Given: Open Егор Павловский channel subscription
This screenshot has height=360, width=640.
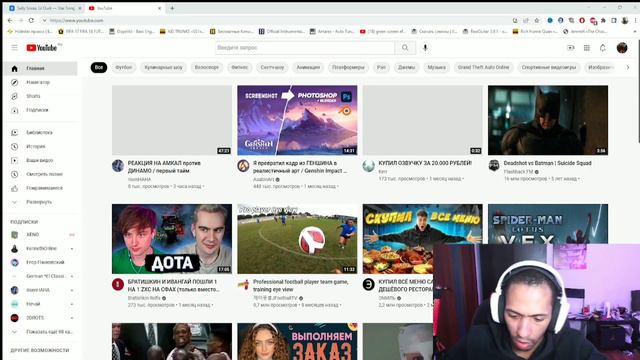Looking at the screenshot, I should point(40,262).
